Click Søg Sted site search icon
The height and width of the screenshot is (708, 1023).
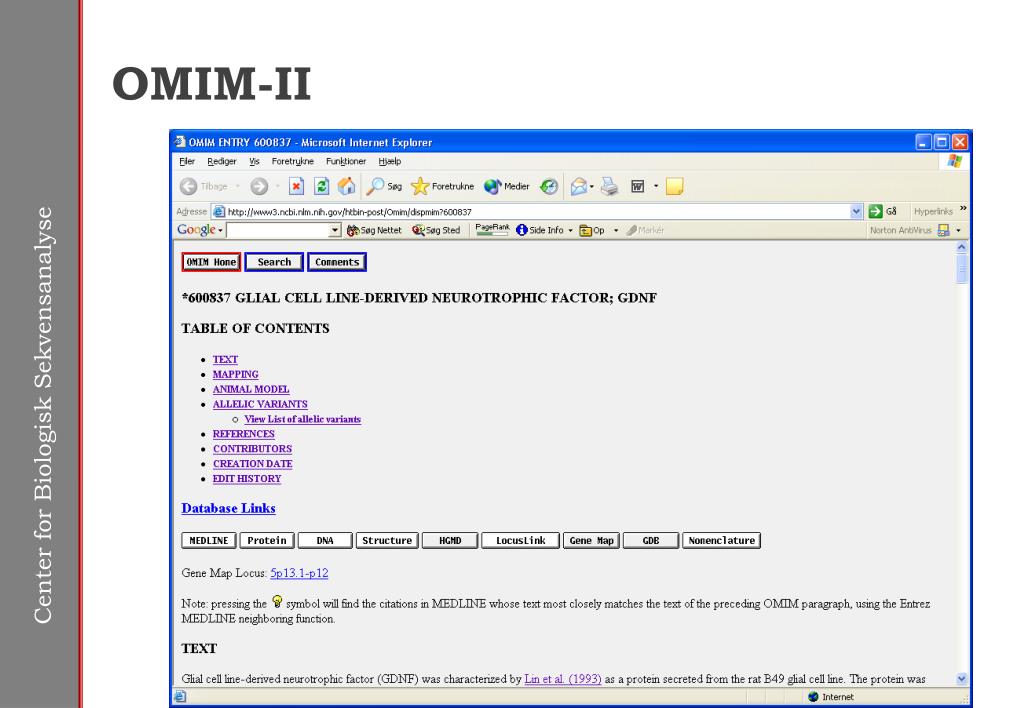[x=418, y=230]
